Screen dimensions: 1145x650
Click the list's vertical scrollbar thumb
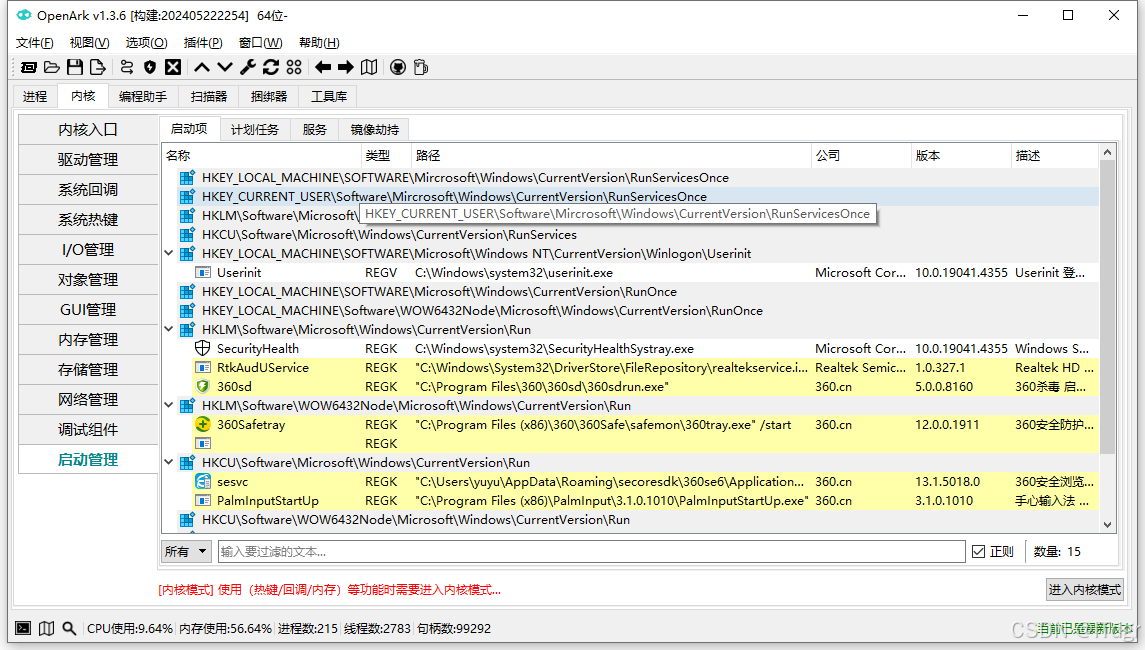pyautogui.click(x=1107, y=307)
